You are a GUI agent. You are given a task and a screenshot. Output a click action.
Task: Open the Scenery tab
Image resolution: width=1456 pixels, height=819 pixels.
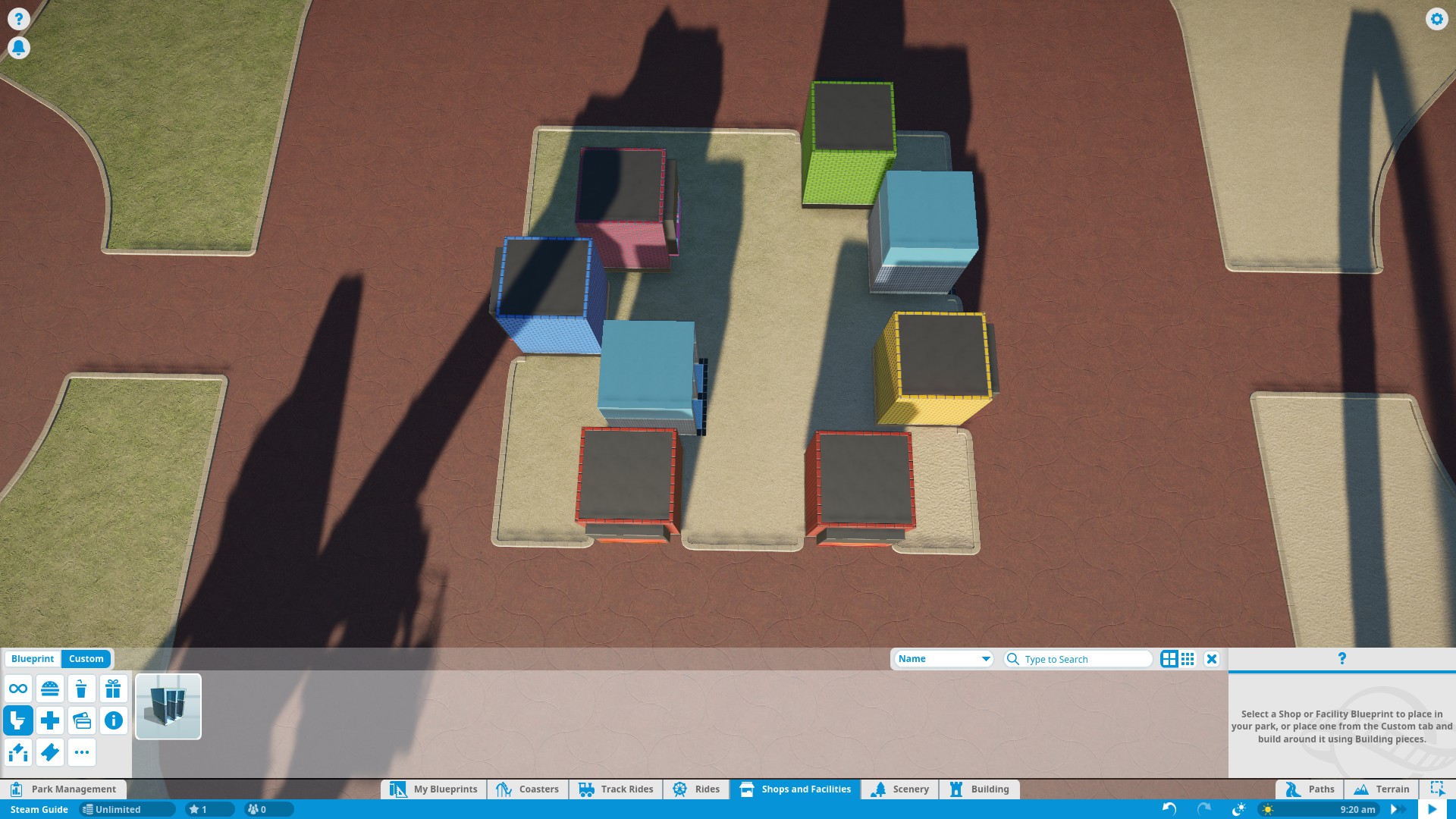point(900,789)
